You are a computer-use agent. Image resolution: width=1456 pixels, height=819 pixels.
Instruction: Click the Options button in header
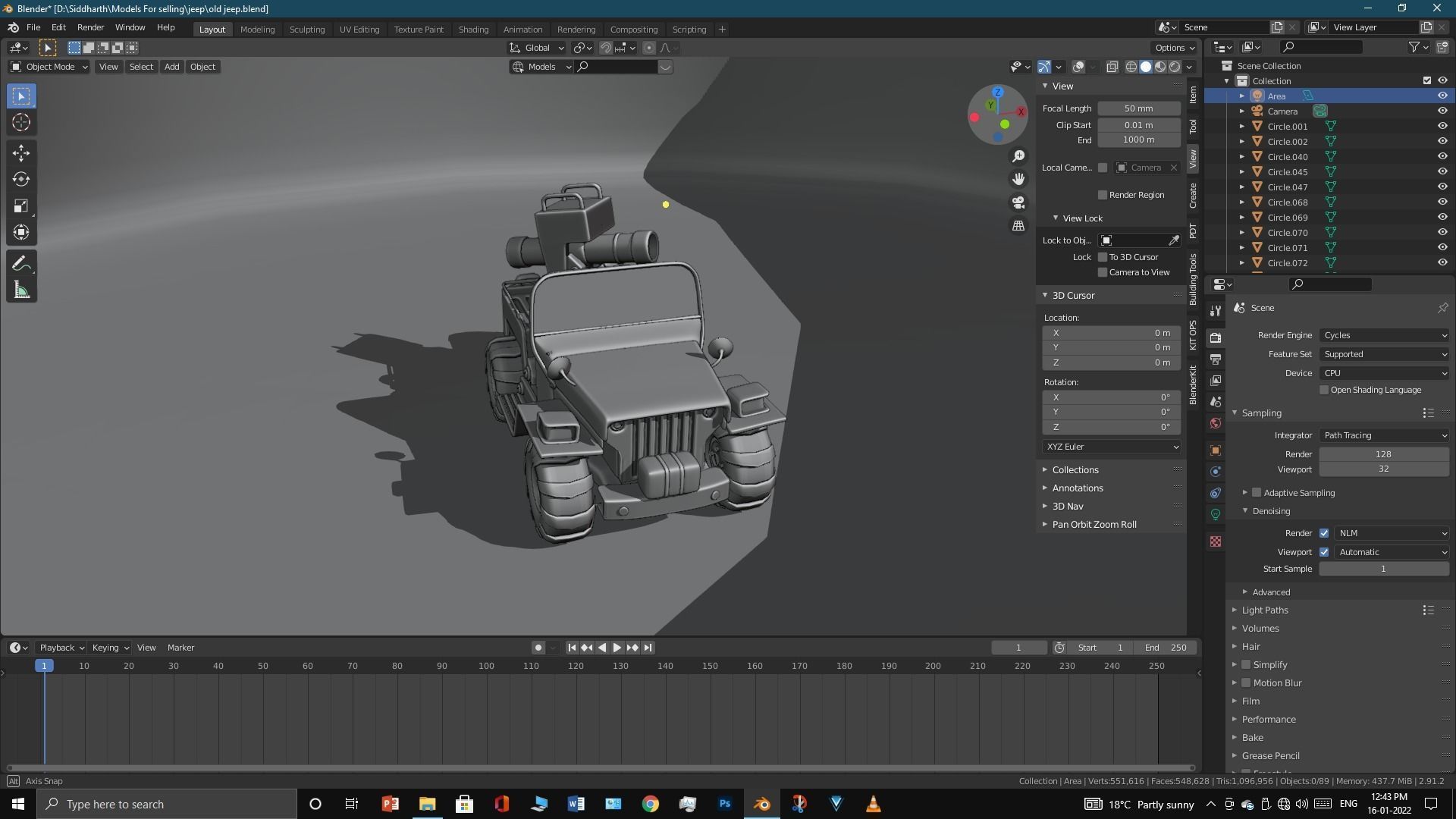1175,48
